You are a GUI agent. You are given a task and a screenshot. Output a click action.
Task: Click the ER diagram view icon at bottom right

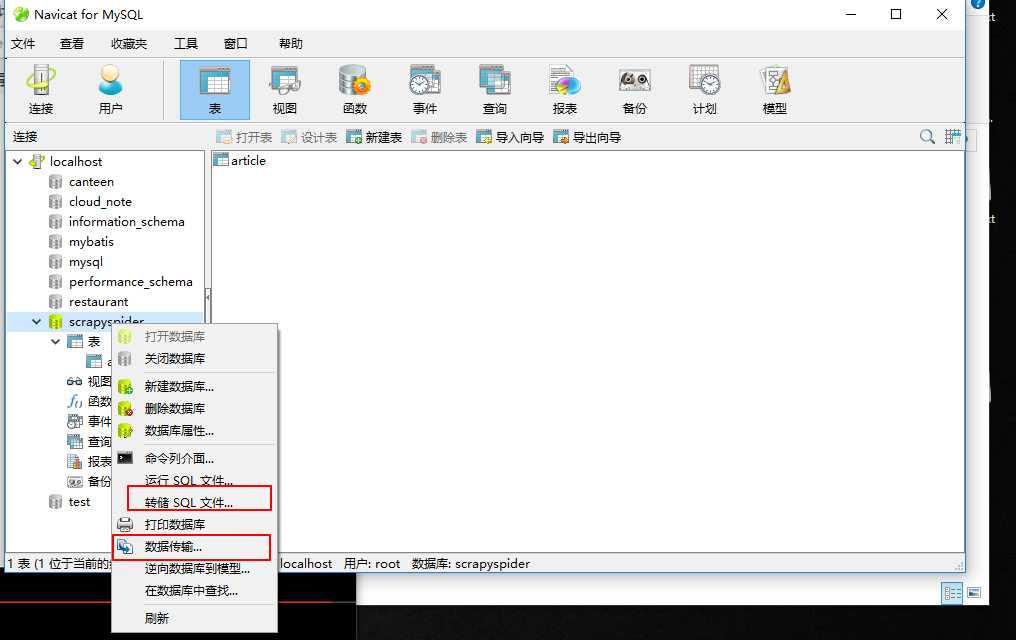pyautogui.click(x=974, y=593)
